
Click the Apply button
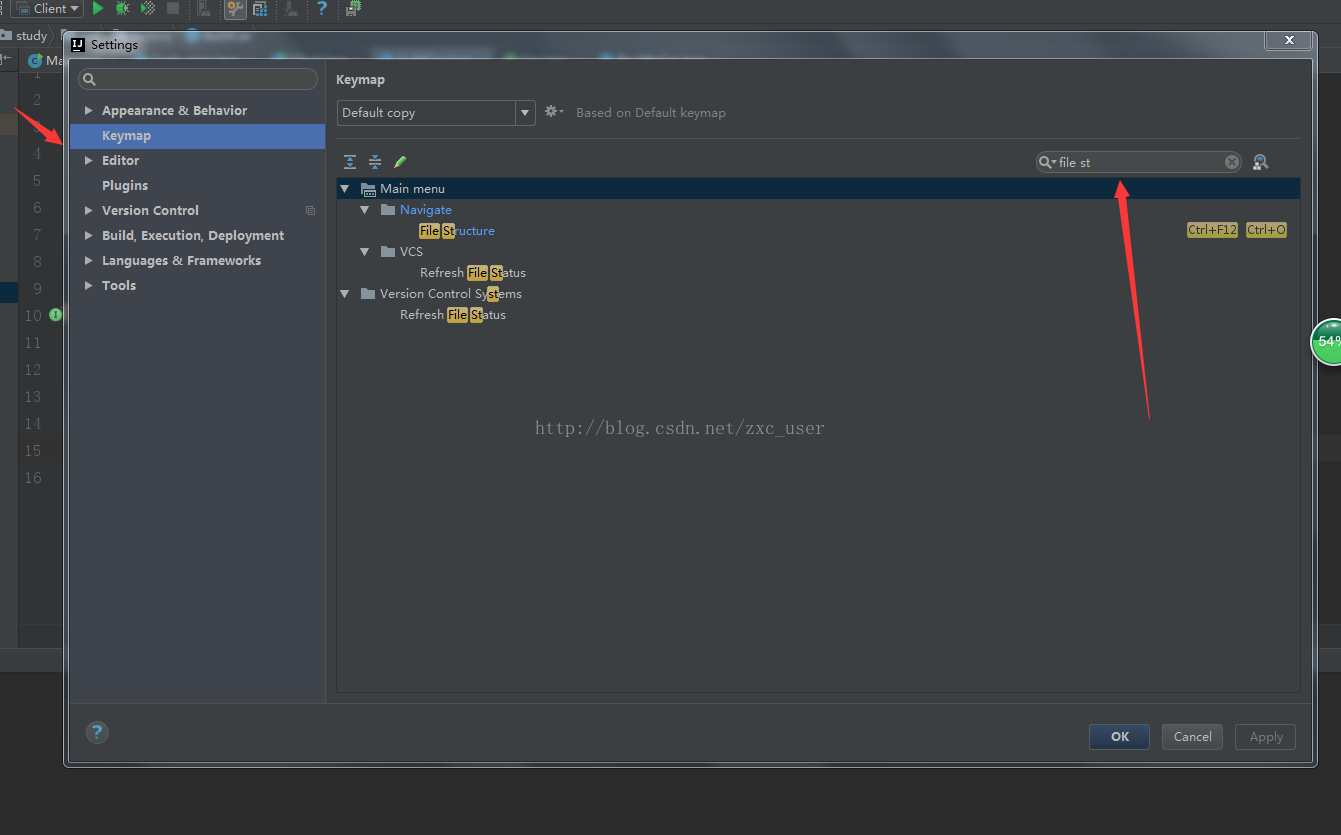pos(1266,737)
